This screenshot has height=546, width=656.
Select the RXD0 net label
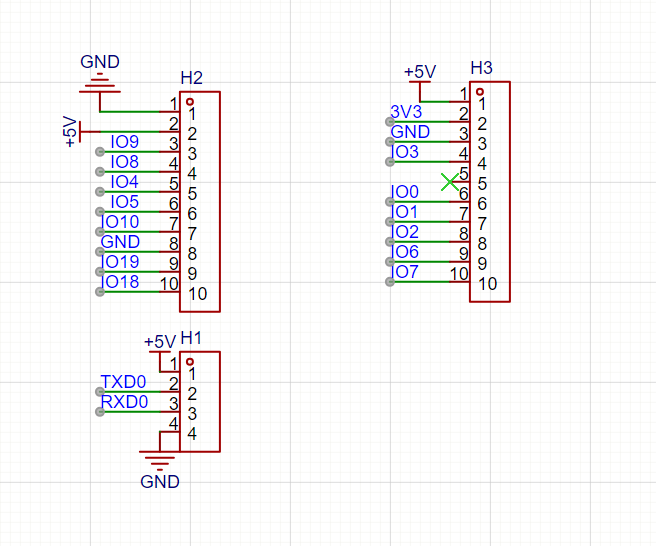(123, 402)
